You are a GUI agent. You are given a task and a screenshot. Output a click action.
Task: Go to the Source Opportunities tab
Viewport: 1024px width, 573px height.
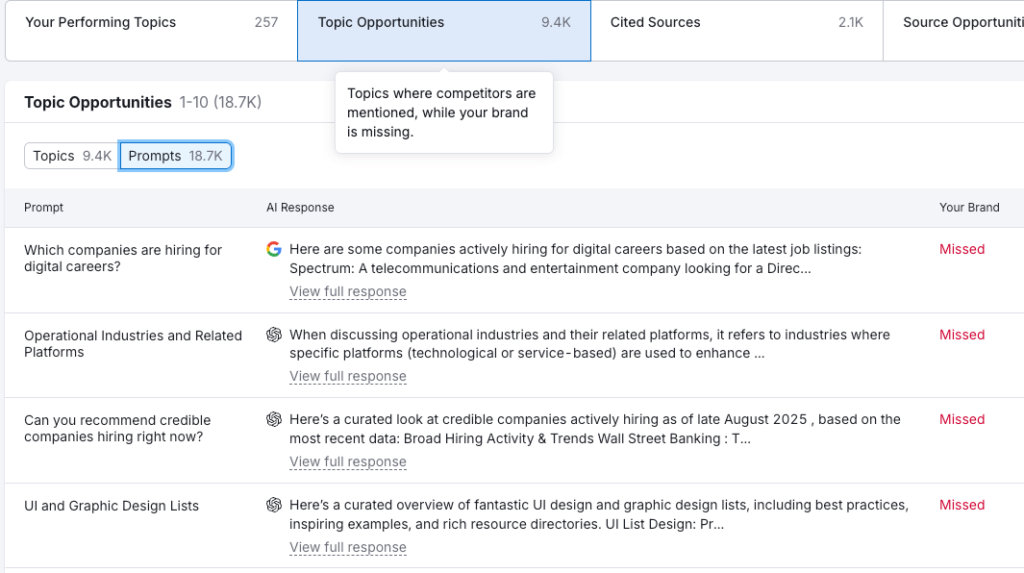pos(960,22)
